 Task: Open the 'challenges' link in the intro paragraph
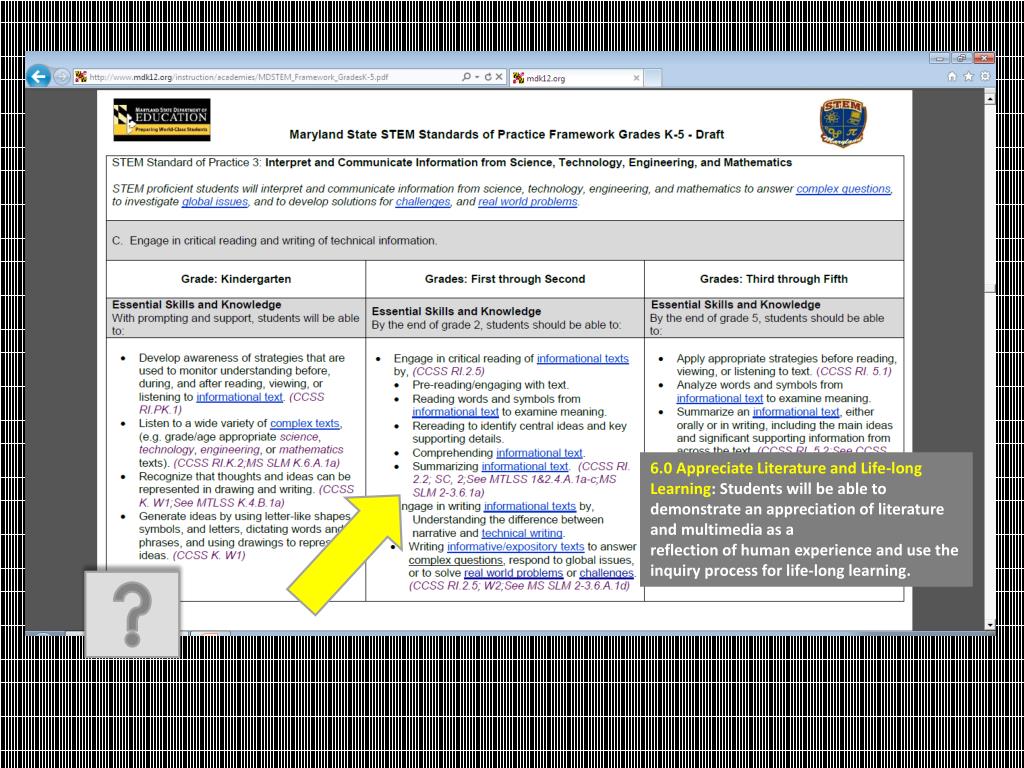point(423,202)
